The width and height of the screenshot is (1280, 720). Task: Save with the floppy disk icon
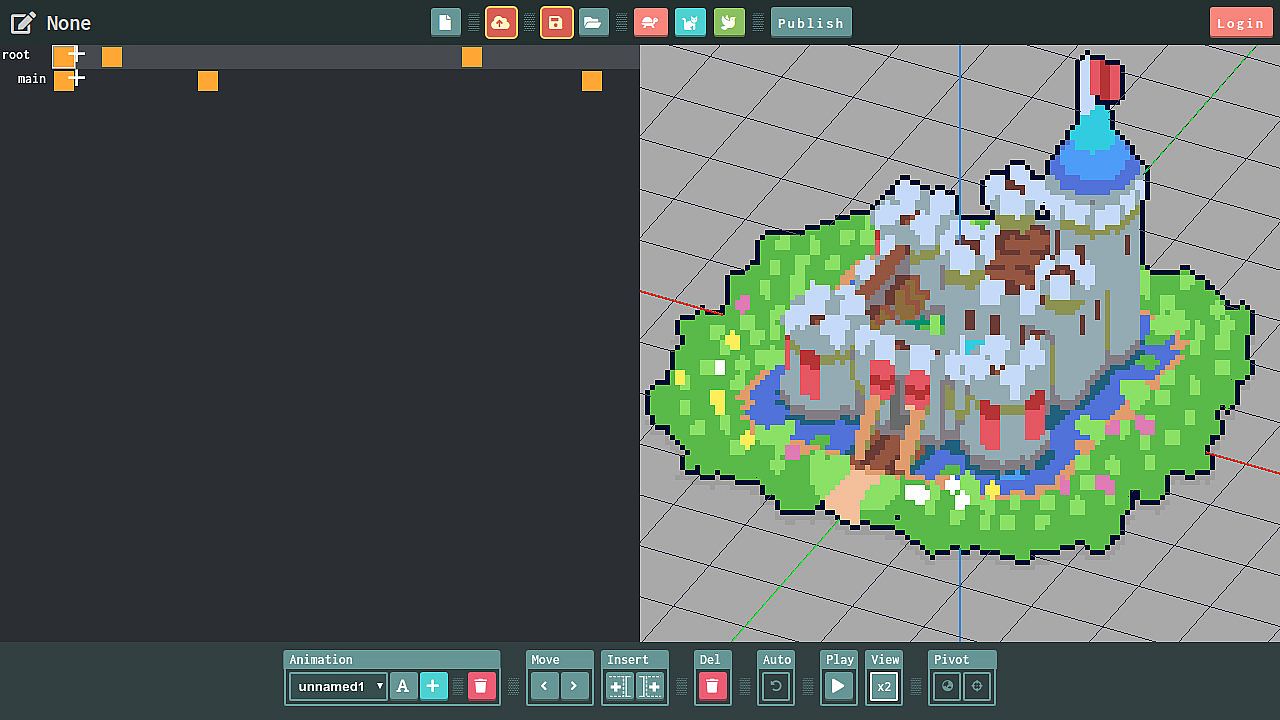pos(556,23)
